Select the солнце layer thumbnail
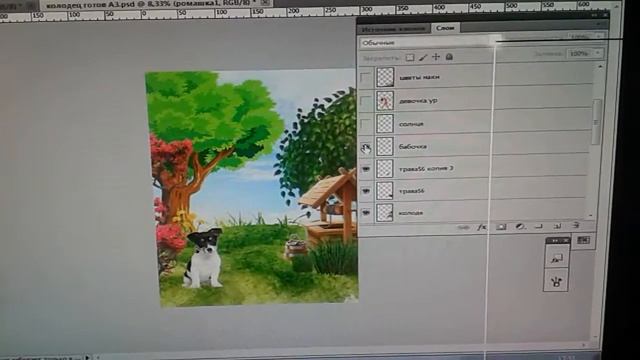This screenshot has width=640, height=360. coord(384,124)
